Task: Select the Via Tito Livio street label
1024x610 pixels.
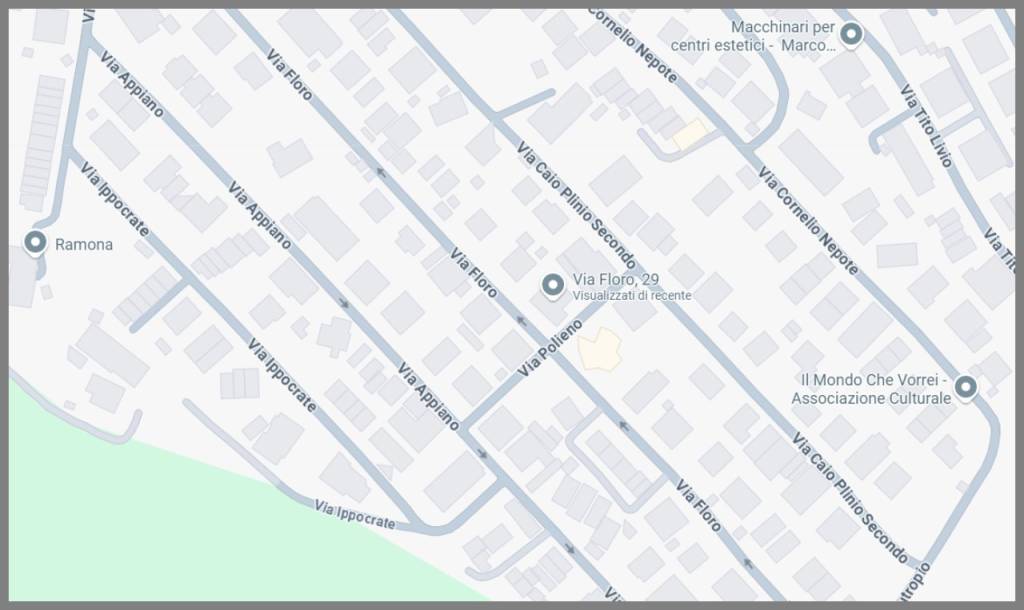Action: coord(926,125)
